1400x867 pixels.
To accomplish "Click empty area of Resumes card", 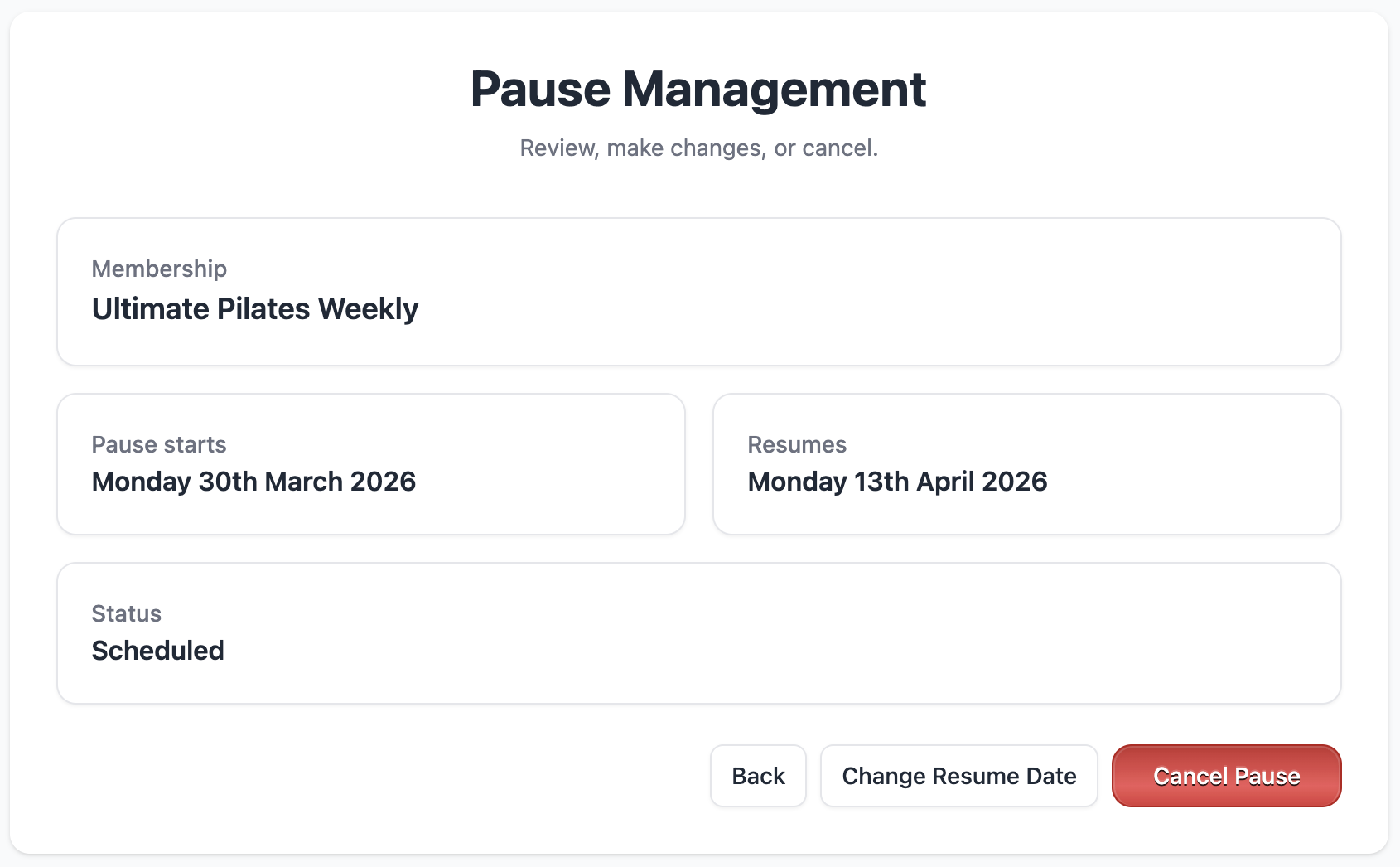I will (x=1193, y=464).
